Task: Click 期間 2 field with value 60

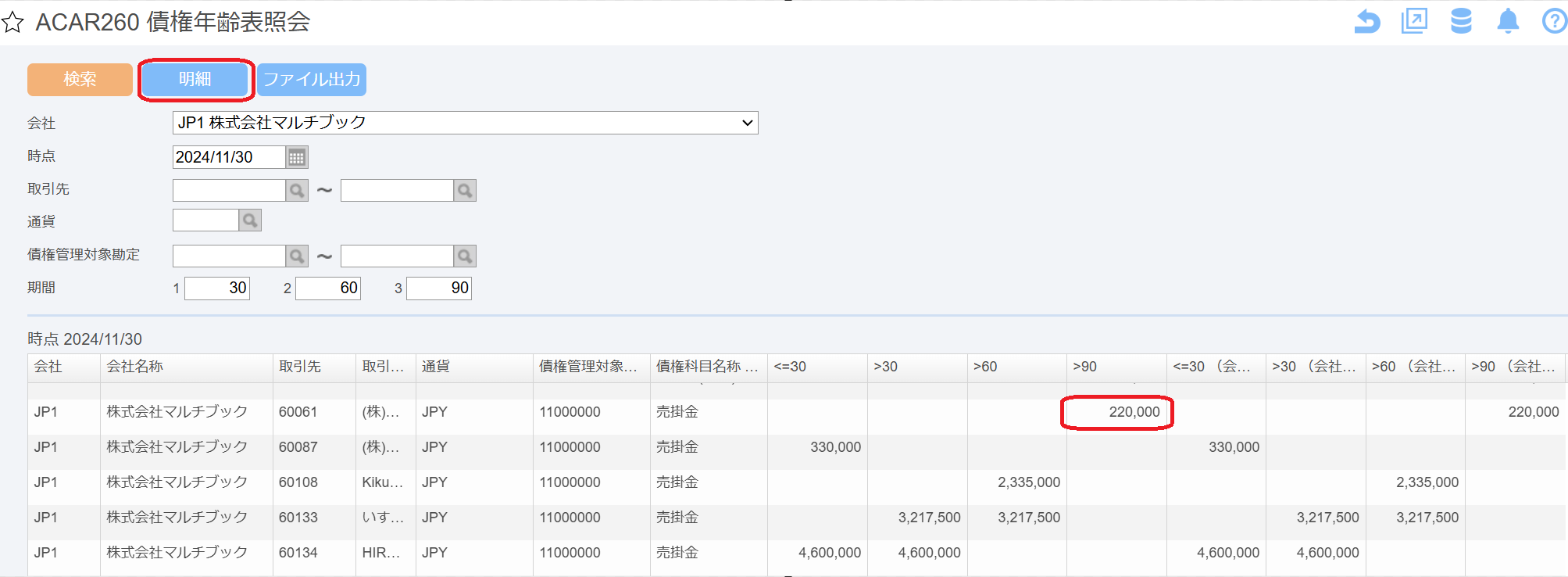Action: pos(328,288)
